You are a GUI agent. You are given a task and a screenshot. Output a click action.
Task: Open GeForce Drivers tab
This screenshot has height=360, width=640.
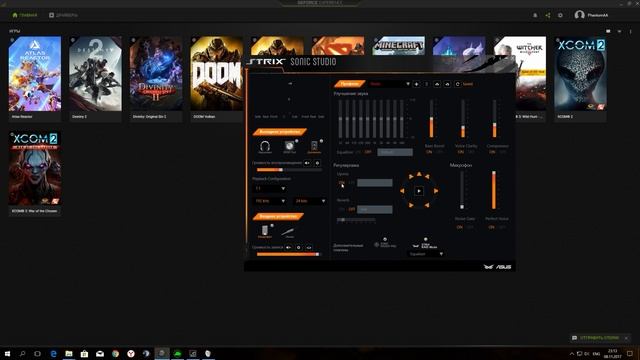pos(63,15)
